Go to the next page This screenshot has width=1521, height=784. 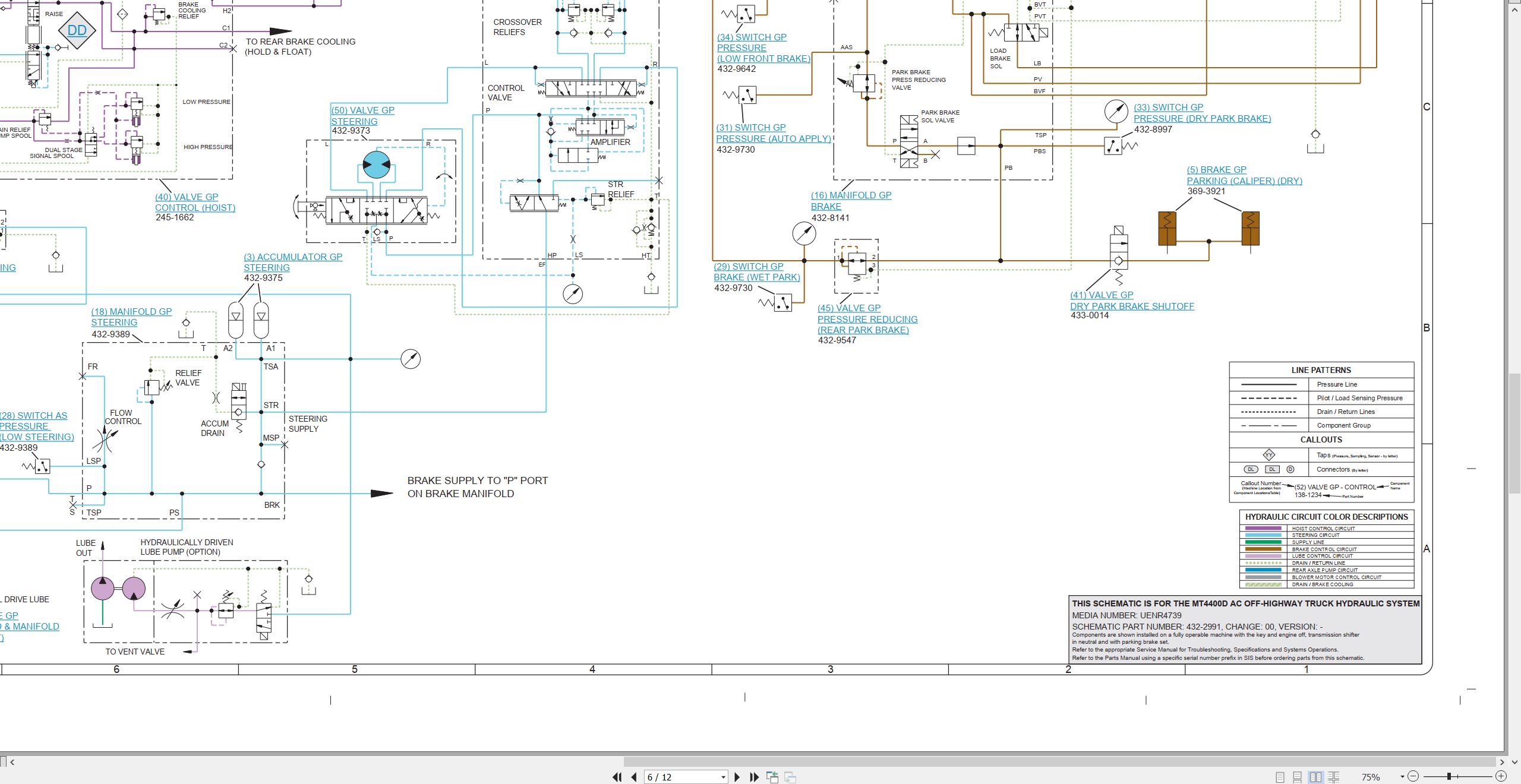[737, 777]
